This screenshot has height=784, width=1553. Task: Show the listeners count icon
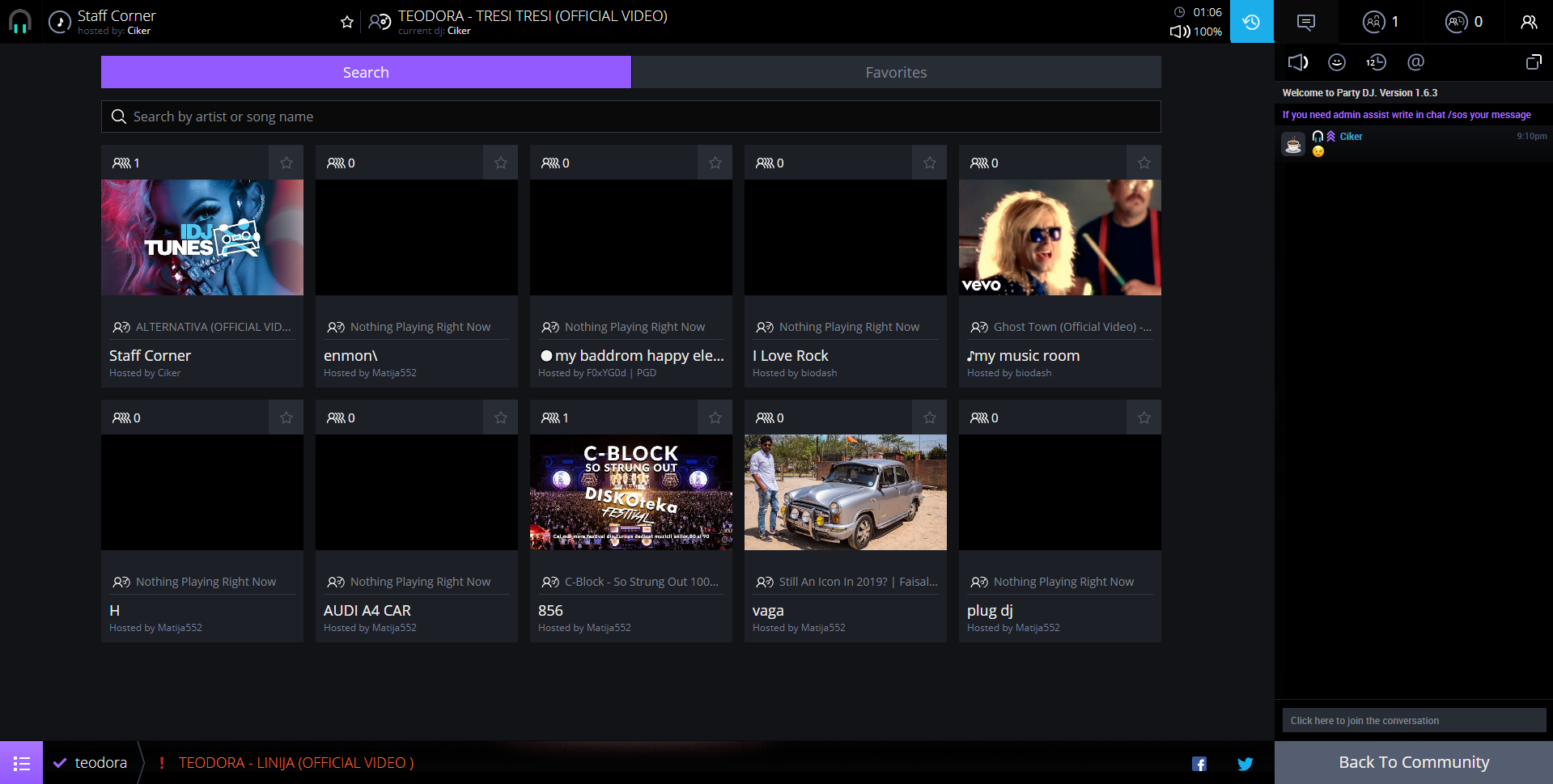(x=1374, y=22)
